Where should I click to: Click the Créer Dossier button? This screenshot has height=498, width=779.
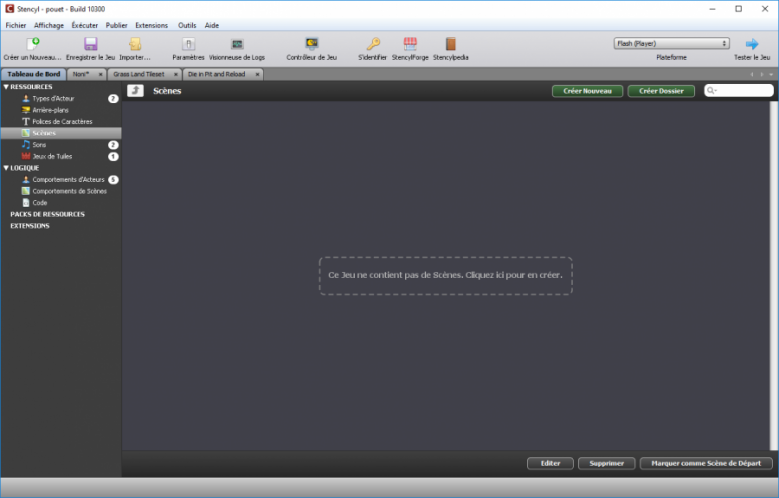tap(661, 91)
